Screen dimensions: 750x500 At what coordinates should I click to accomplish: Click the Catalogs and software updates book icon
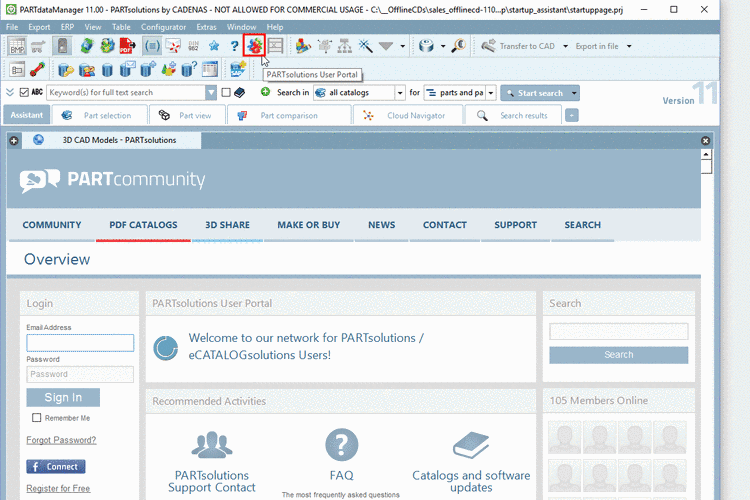point(471,445)
